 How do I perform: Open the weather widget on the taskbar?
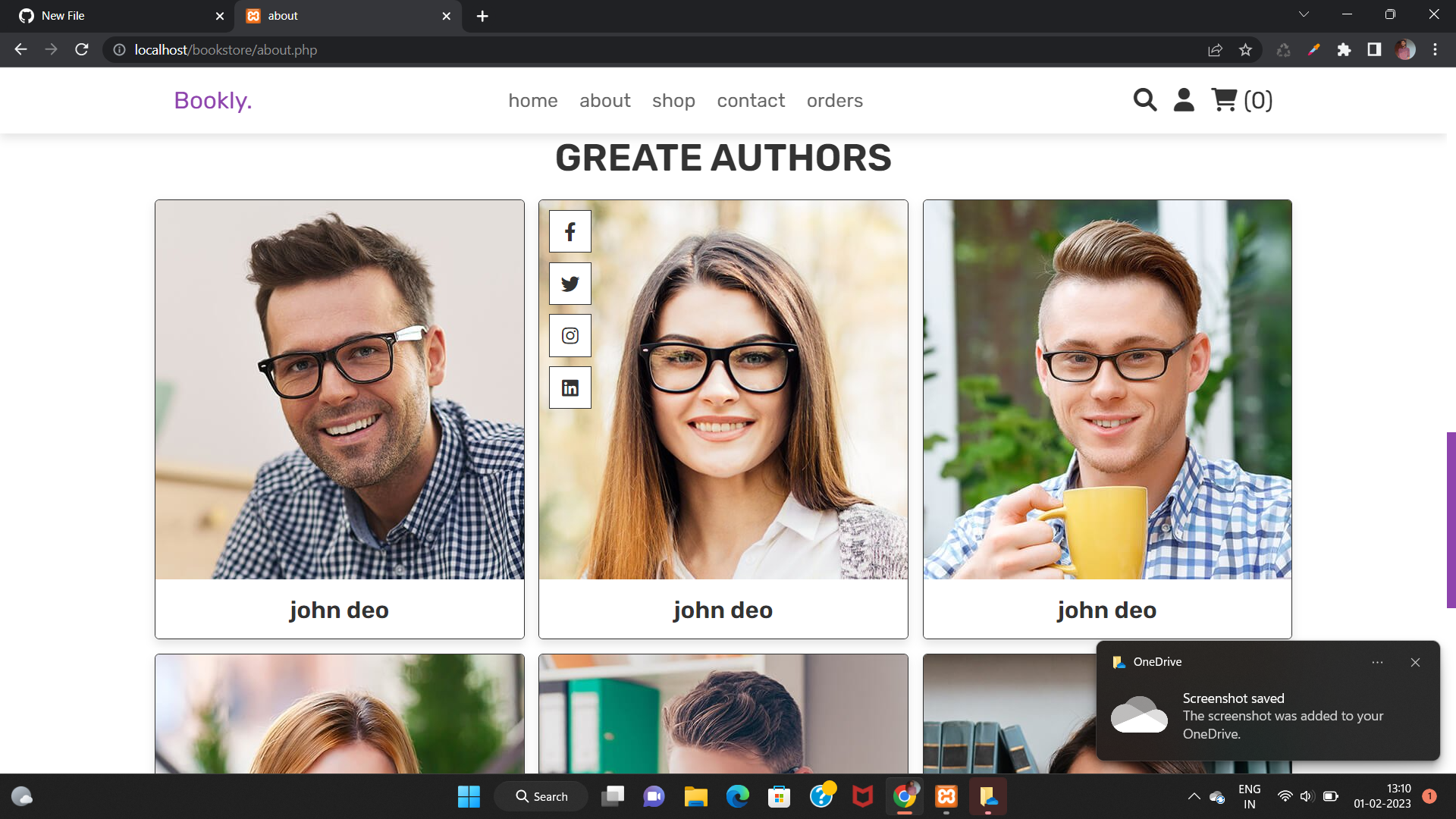[22, 796]
